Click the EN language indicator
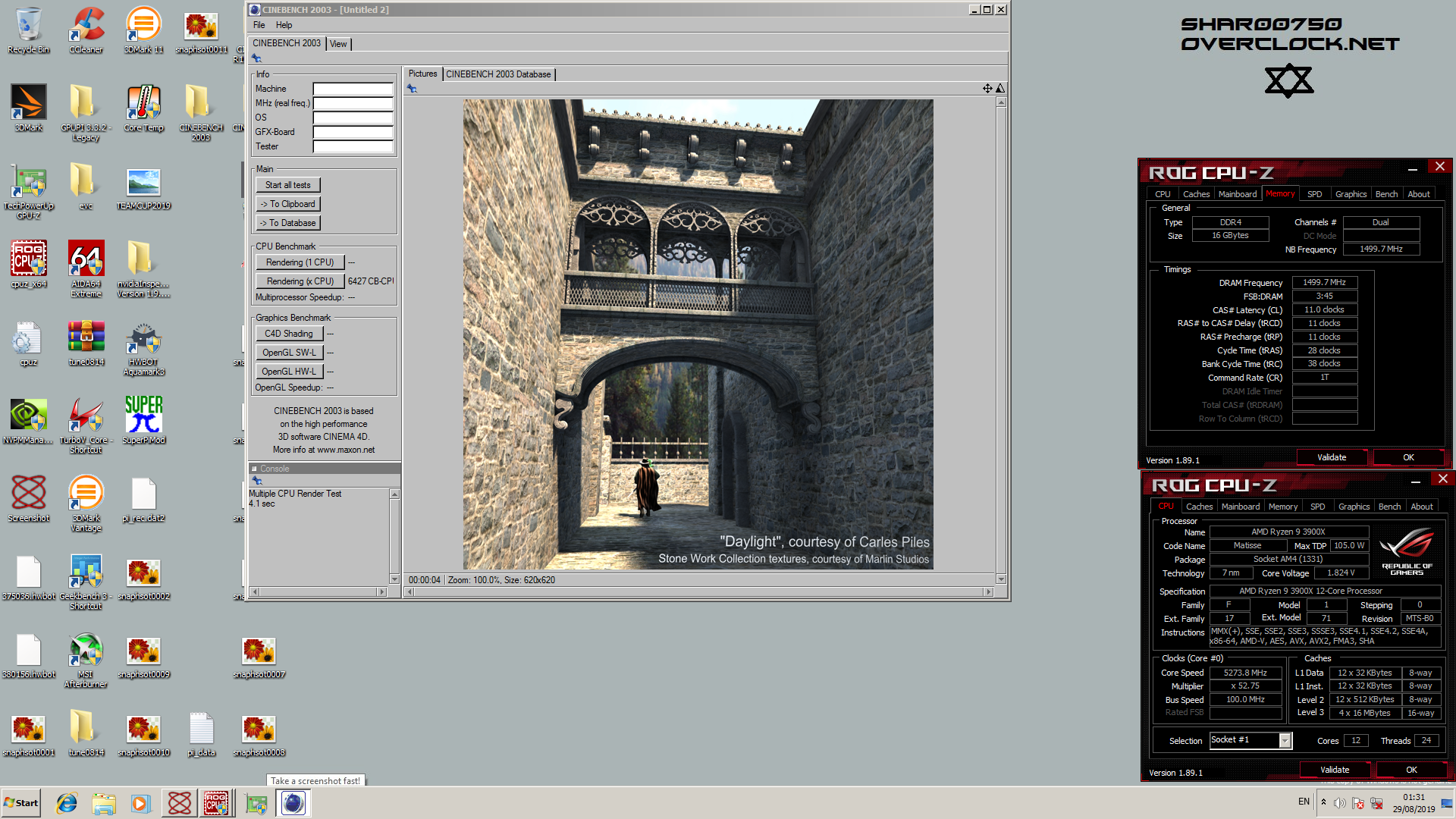This screenshot has height=819, width=1456. (1304, 802)
